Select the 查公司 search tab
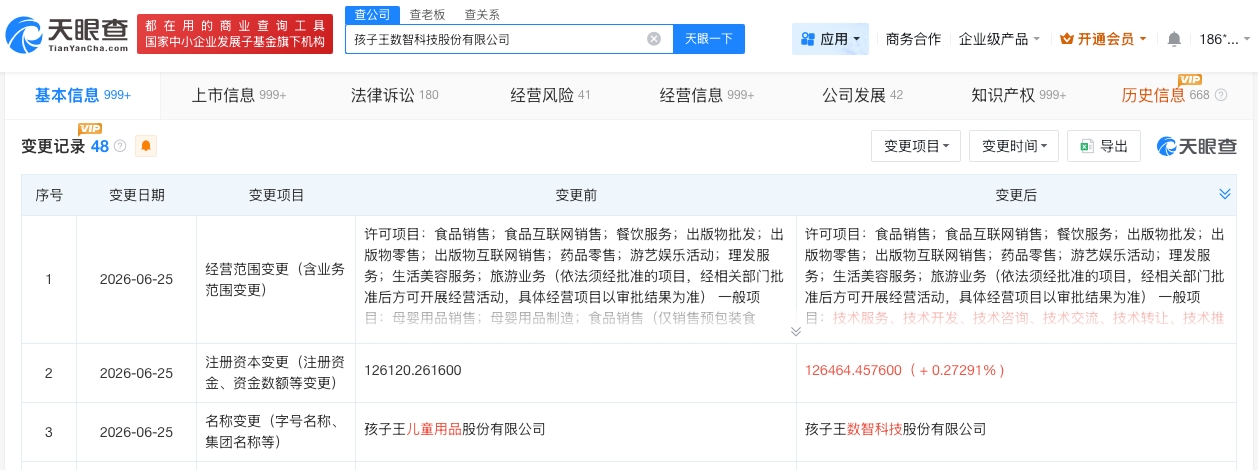 (x=372, y=15)
